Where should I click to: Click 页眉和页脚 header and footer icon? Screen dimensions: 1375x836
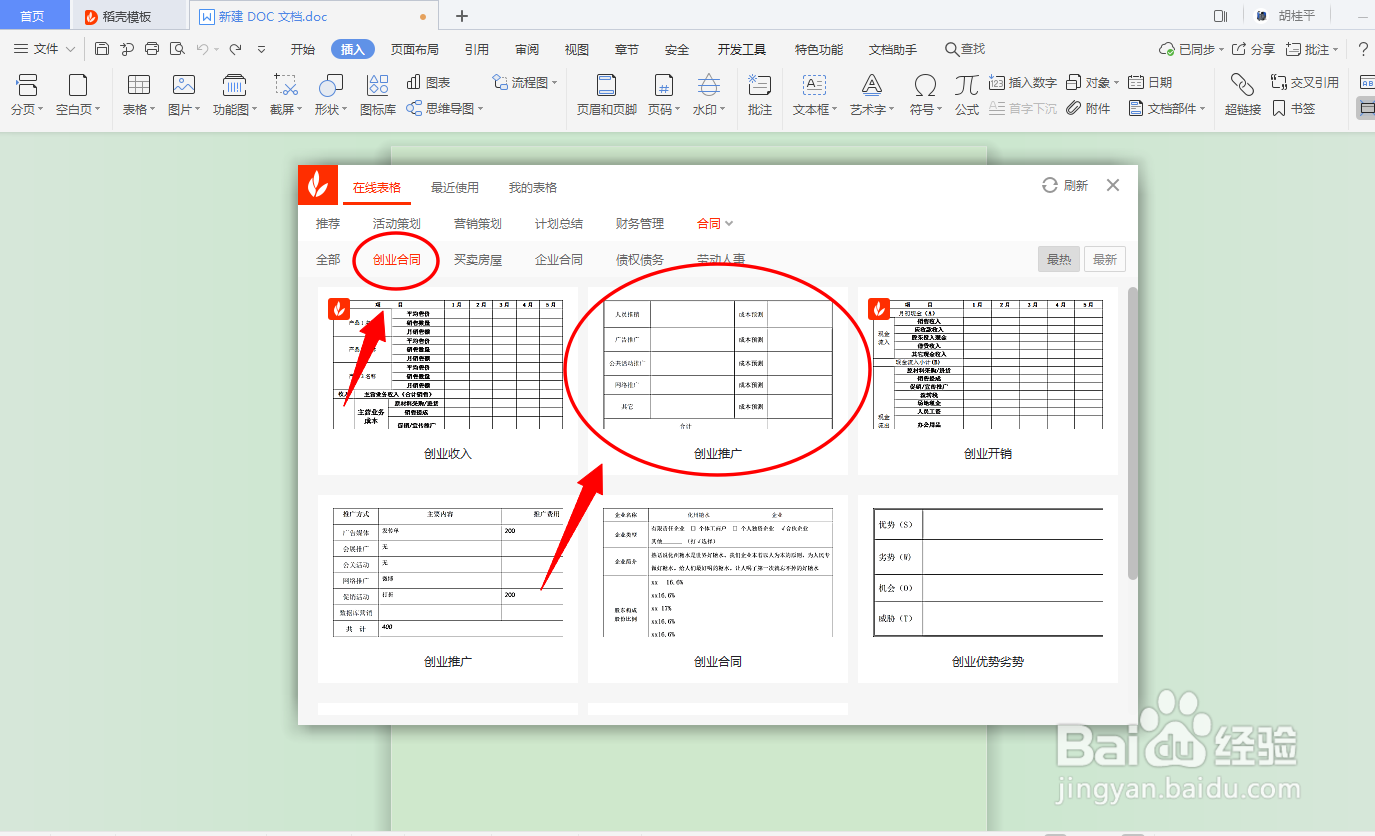606,85
